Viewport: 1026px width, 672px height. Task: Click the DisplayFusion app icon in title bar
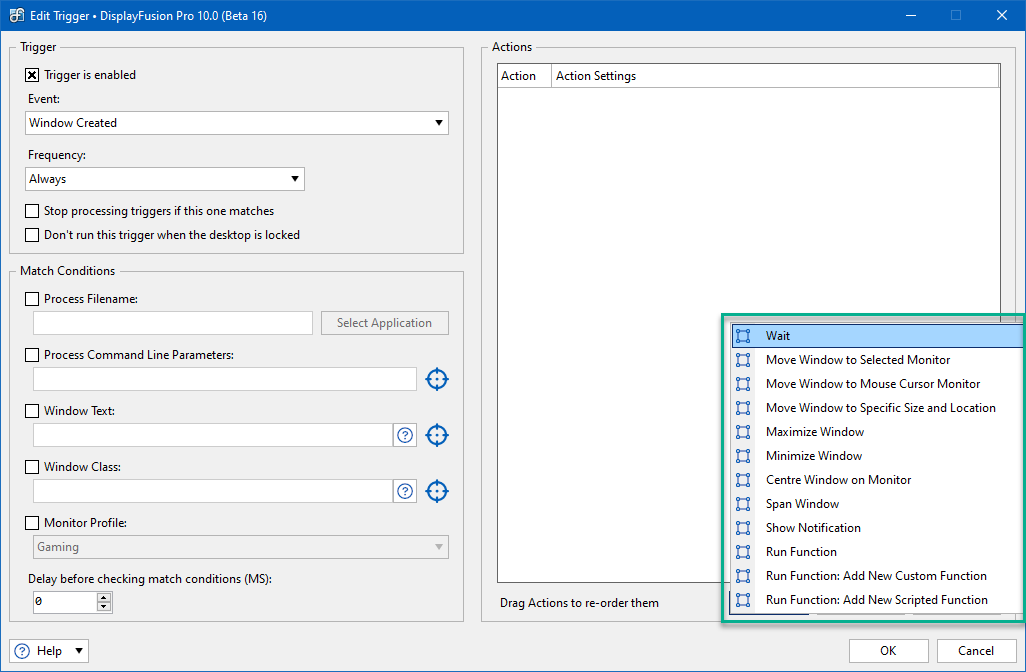pos(16,15)
